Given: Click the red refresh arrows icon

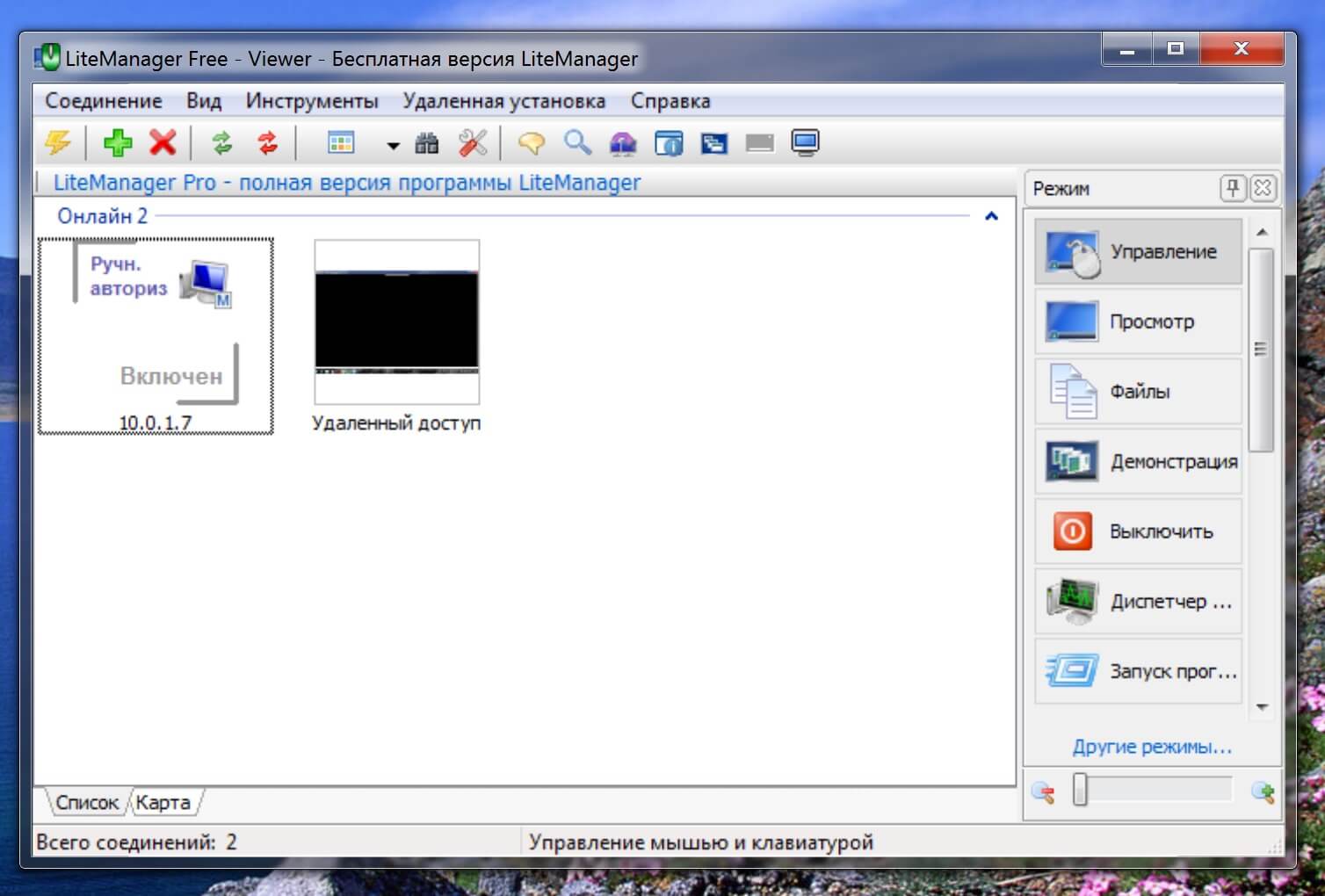Looking at the screenshot, I should tap(267, 142).
